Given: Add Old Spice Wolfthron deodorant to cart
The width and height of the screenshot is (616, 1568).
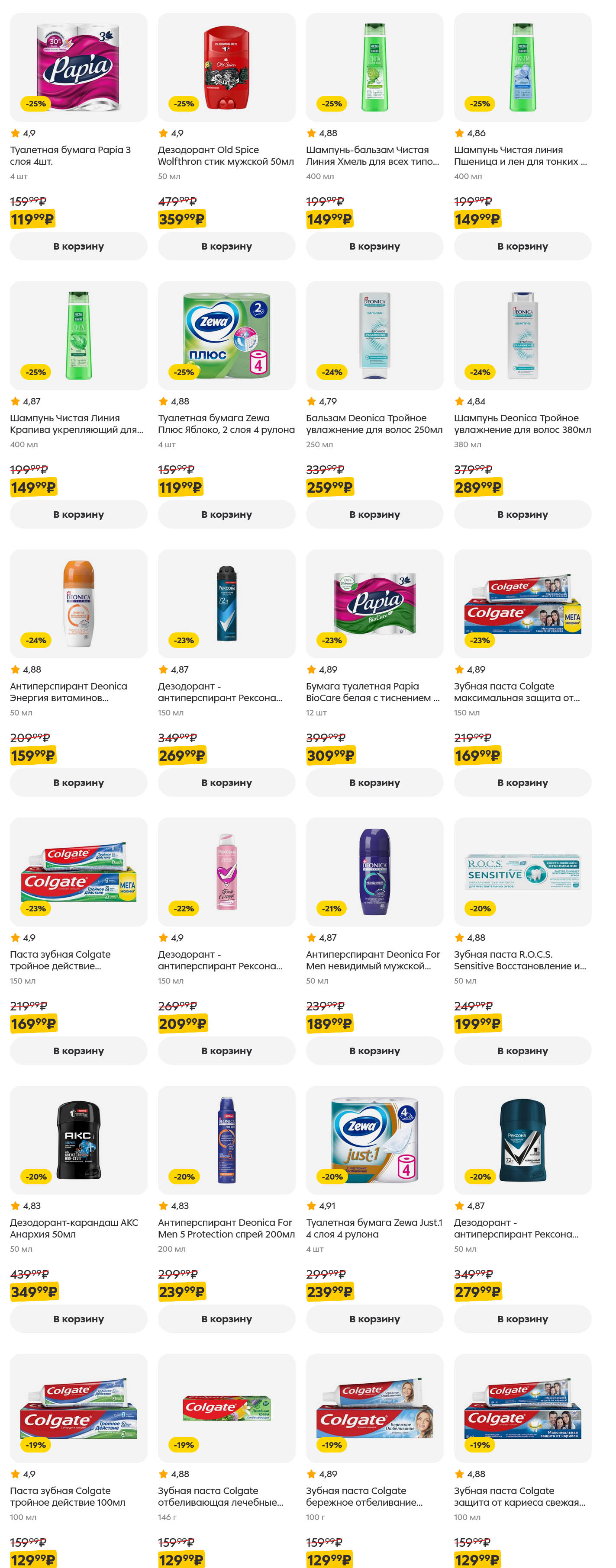Looking at the screenshot, I should [226, 246].
